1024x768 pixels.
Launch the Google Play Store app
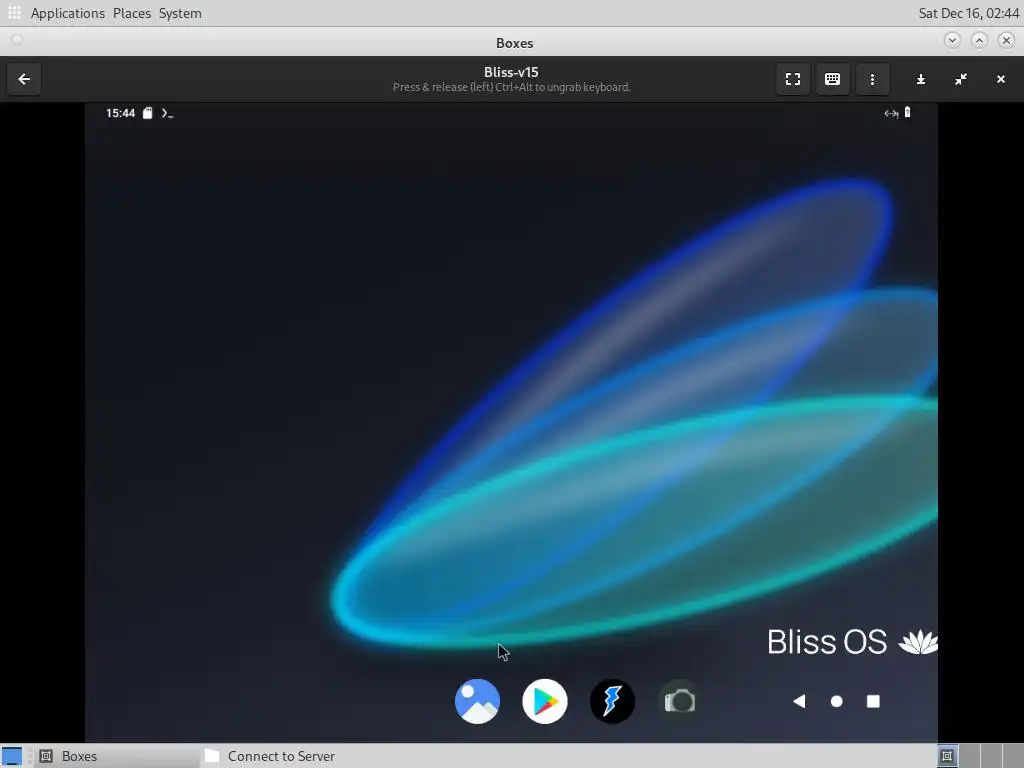coord(545,701)
